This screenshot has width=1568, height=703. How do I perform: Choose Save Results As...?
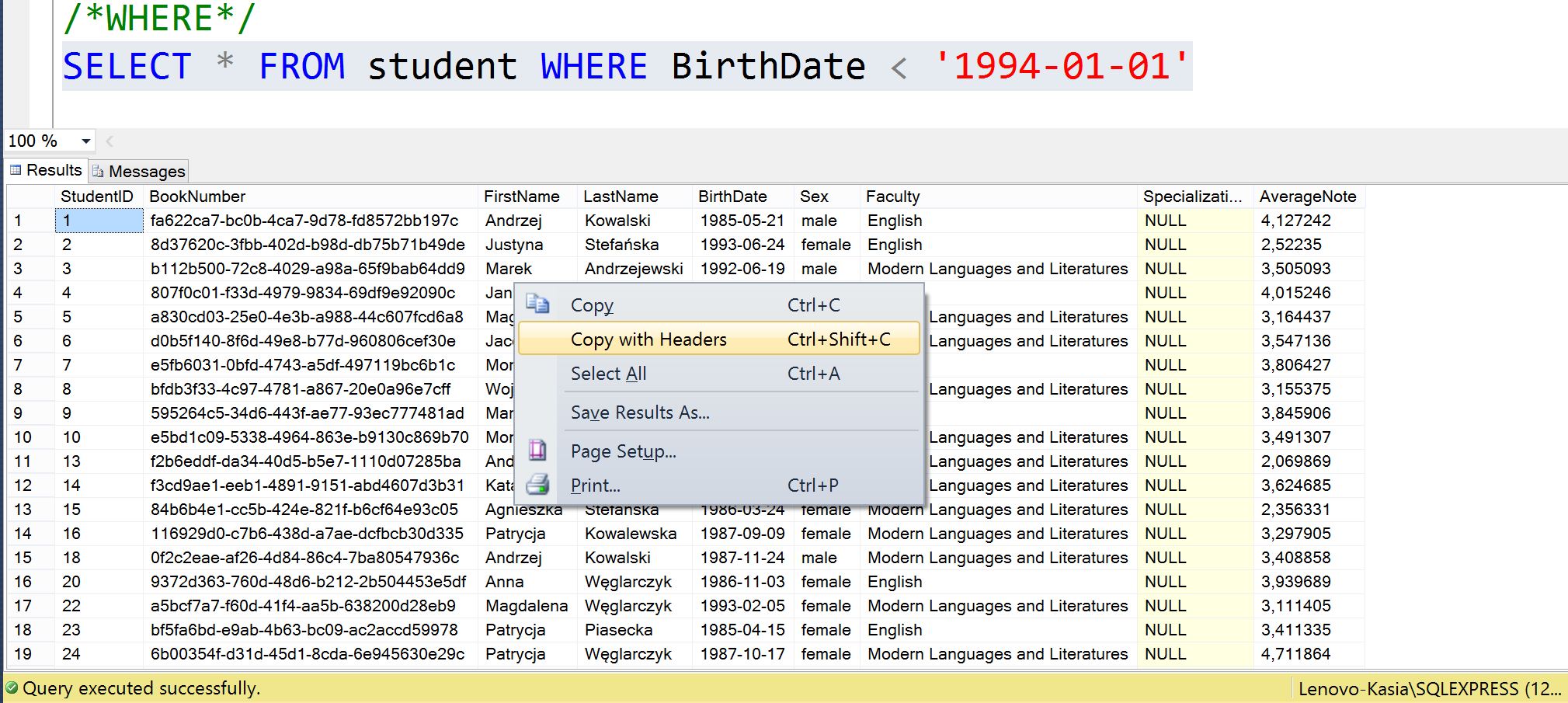[719, 412]
